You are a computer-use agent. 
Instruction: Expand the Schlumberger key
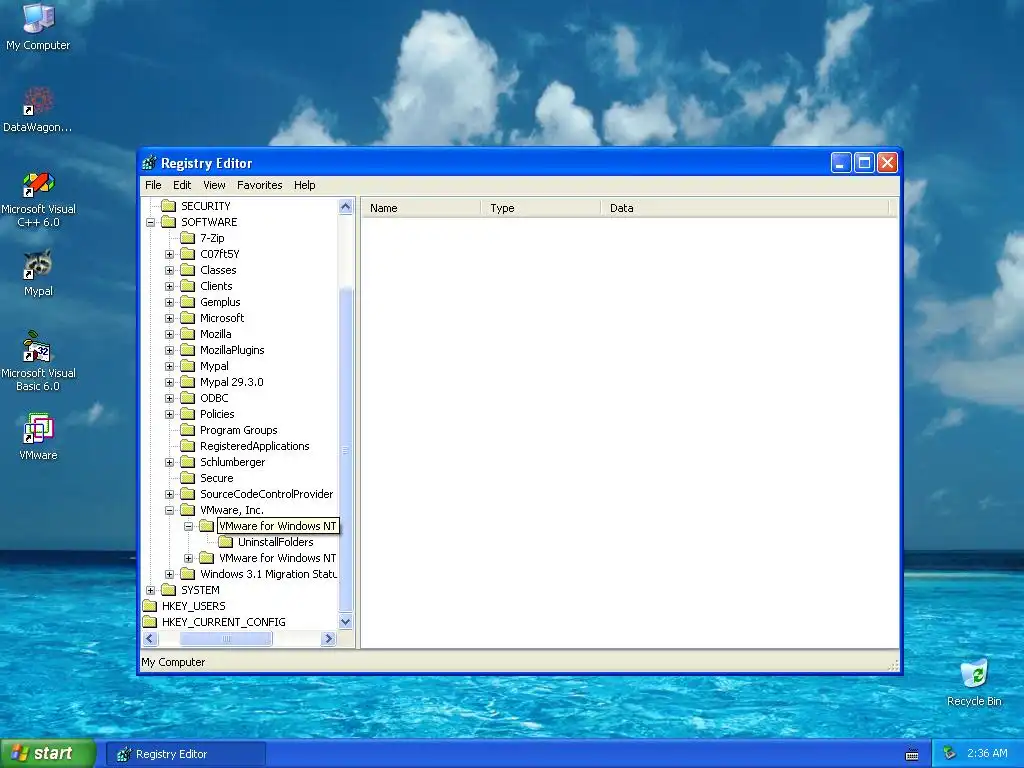170,462
